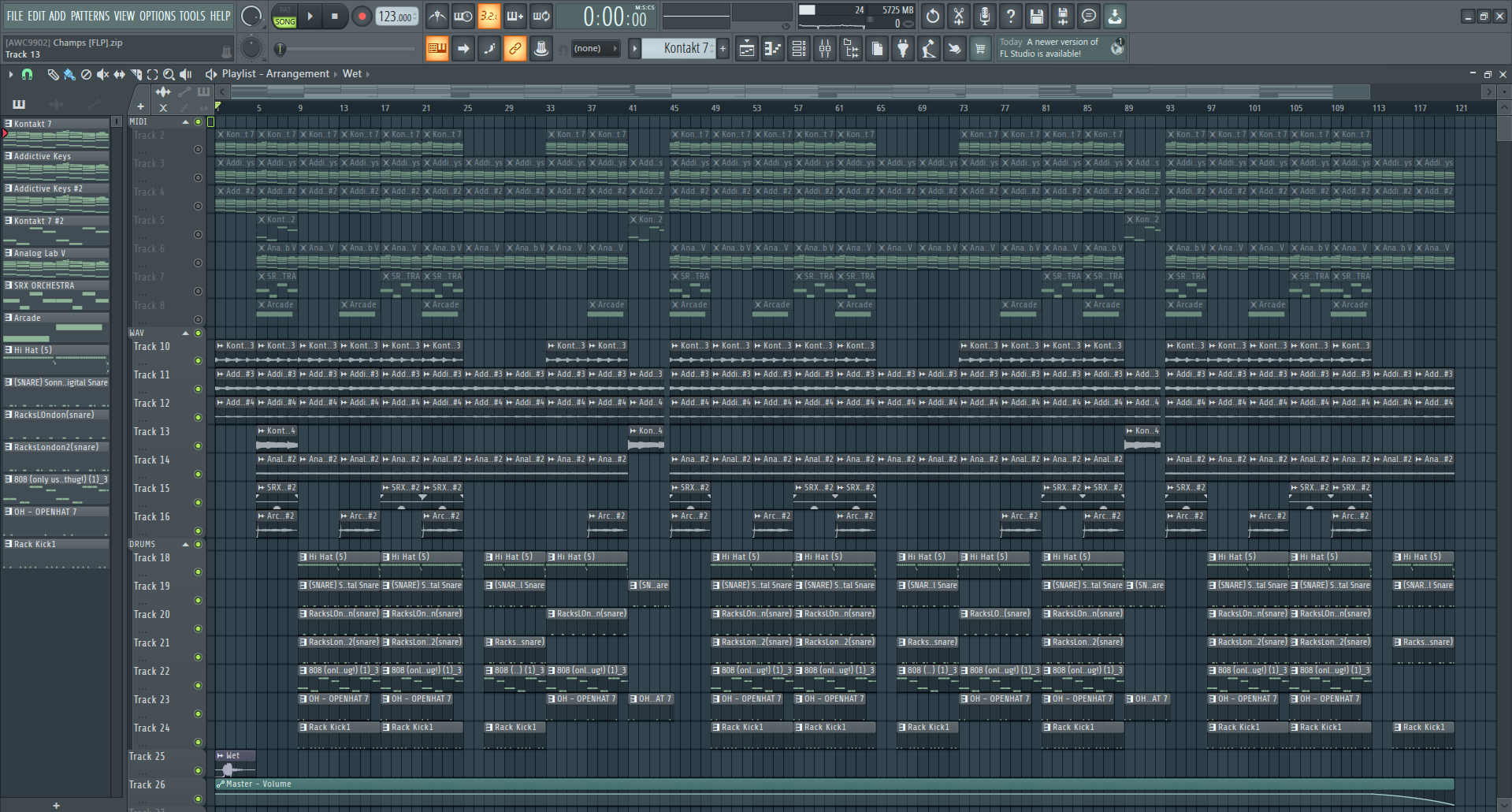This screenshot has width=1512, height=812.
Task: Open the piano roll view
Action: 773,49
